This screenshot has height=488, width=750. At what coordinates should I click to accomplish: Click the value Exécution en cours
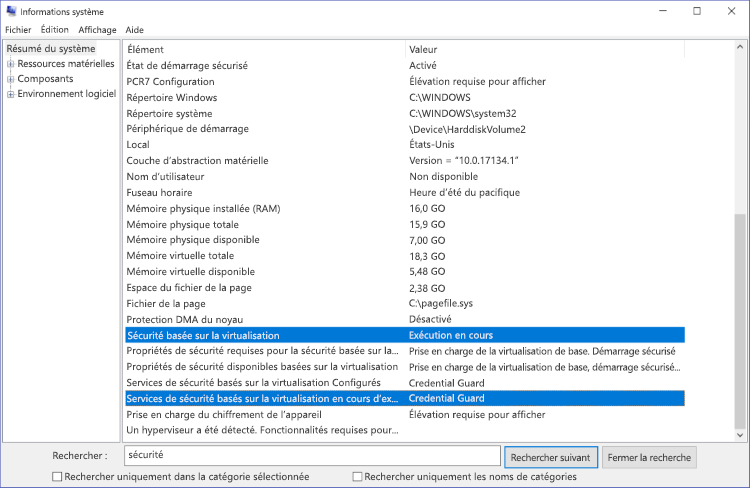451,335
